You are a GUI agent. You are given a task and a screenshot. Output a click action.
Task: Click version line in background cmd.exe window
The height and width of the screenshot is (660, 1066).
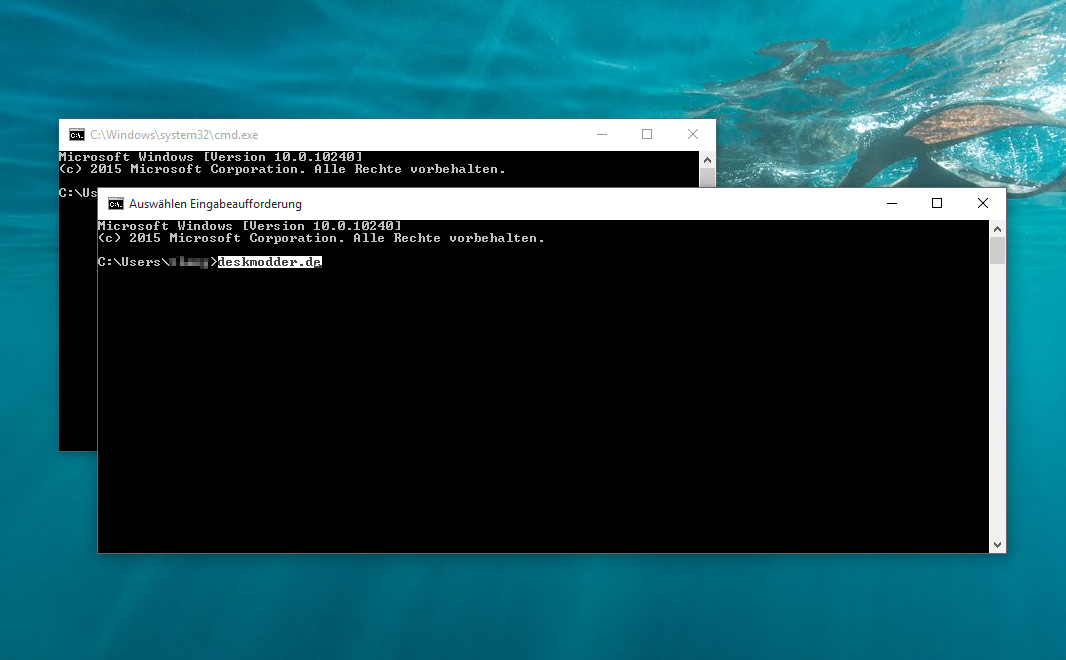coord(211,157)
